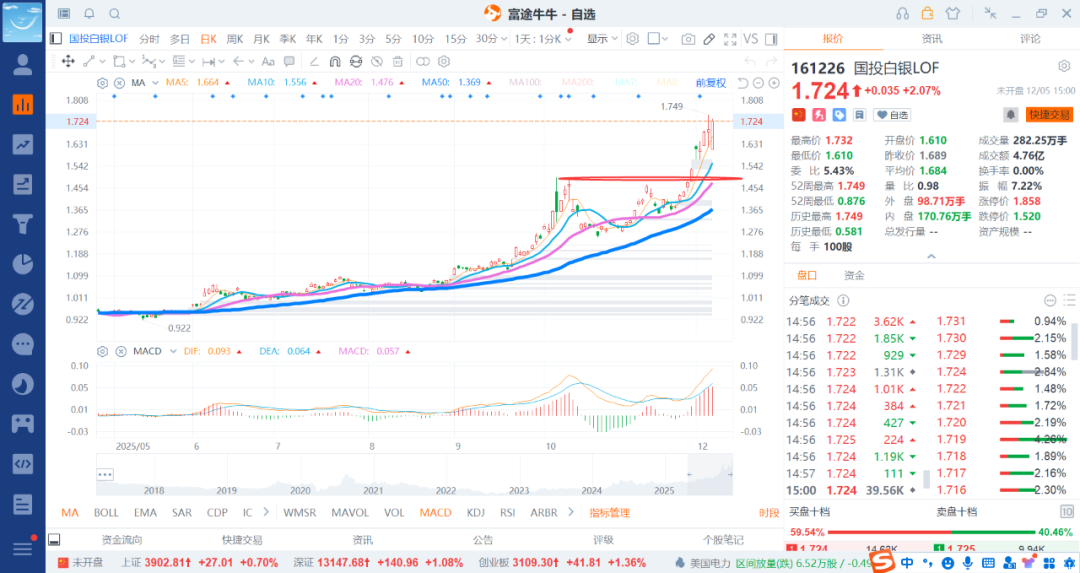
Task: Select the move crosshair drawing tool
Action: point(68,61)
